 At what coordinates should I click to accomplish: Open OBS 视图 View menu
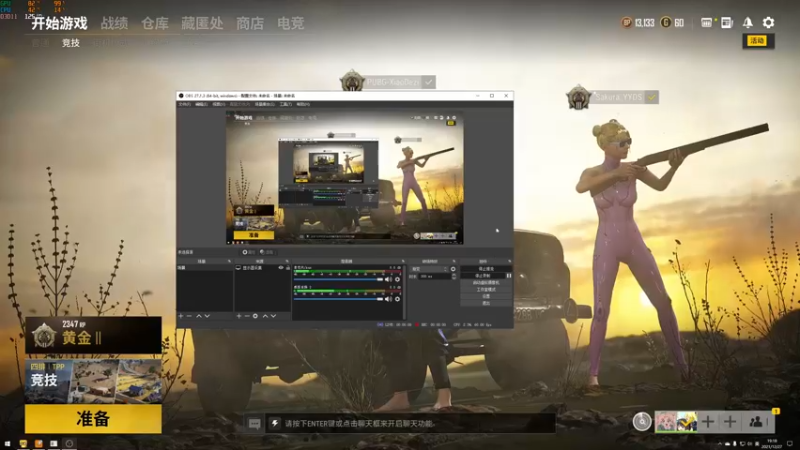[219, 104]
